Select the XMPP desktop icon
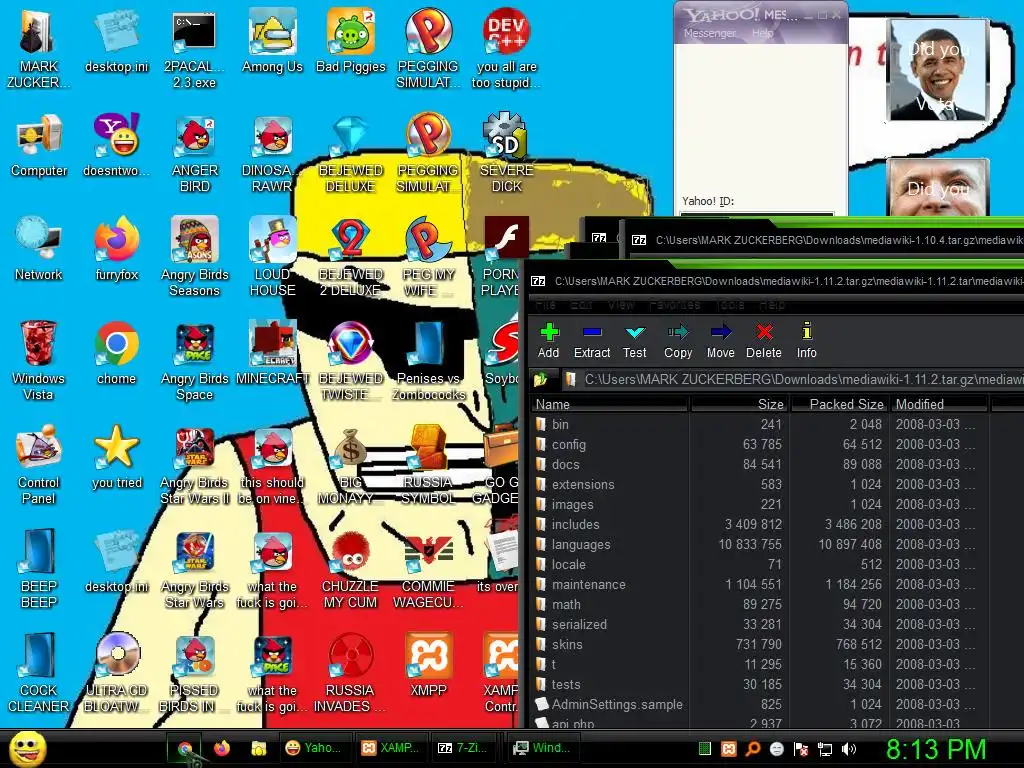 pos(428,665)
